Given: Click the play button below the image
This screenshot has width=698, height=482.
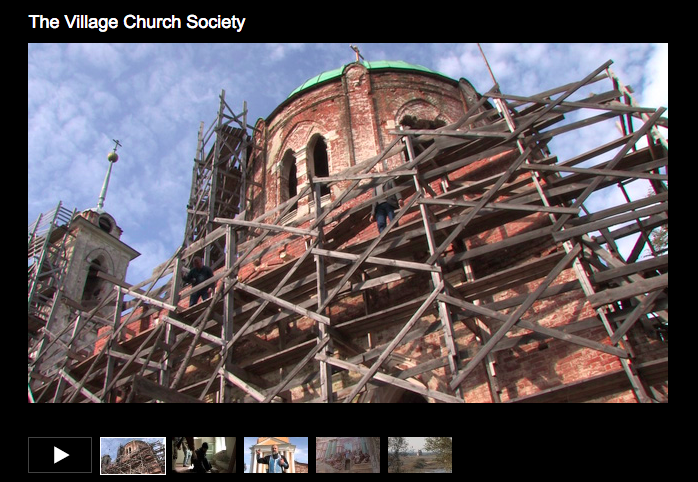Looking at the screenshot, I should [60, 455].
